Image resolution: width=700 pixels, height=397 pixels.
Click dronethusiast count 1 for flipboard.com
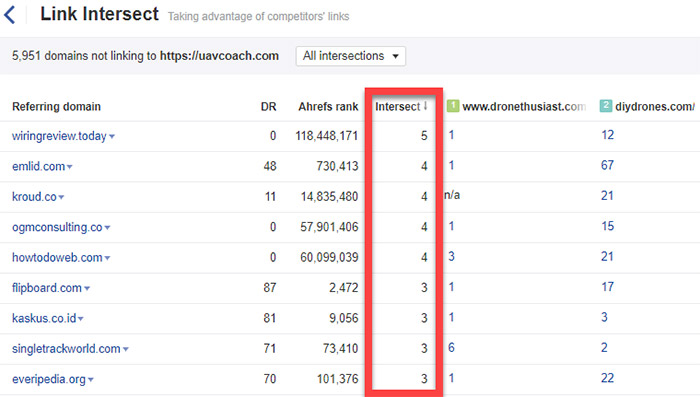coord(451,287)
